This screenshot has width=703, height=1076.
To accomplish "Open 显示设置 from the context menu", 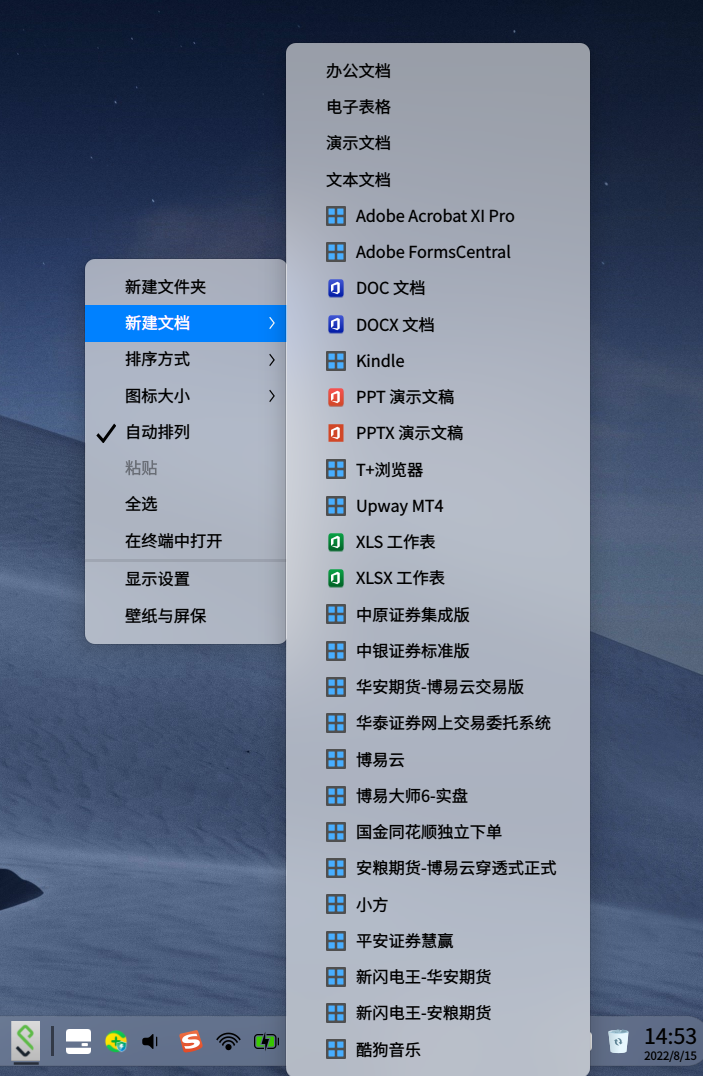I will point(185,579).
